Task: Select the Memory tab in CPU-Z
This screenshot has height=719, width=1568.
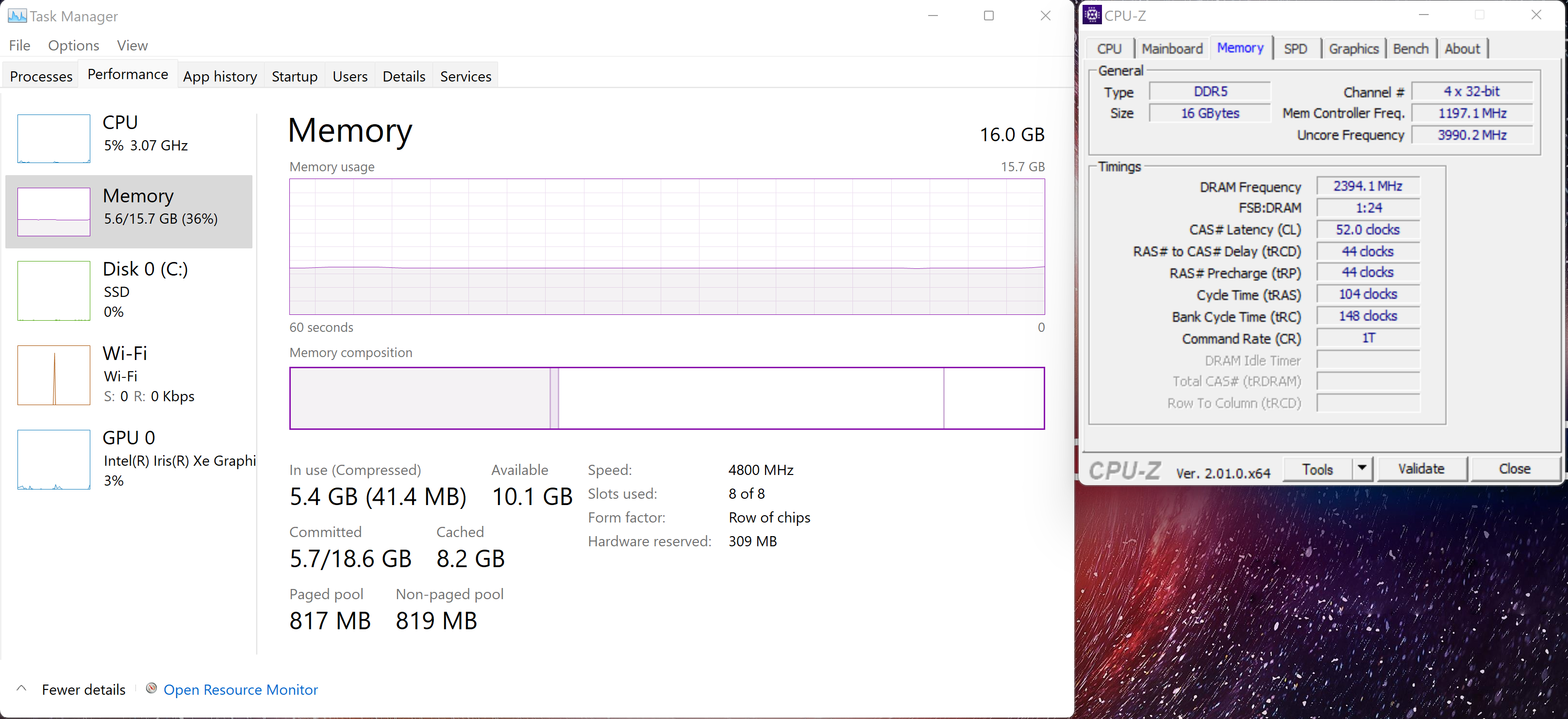Action: (1240, 48)
